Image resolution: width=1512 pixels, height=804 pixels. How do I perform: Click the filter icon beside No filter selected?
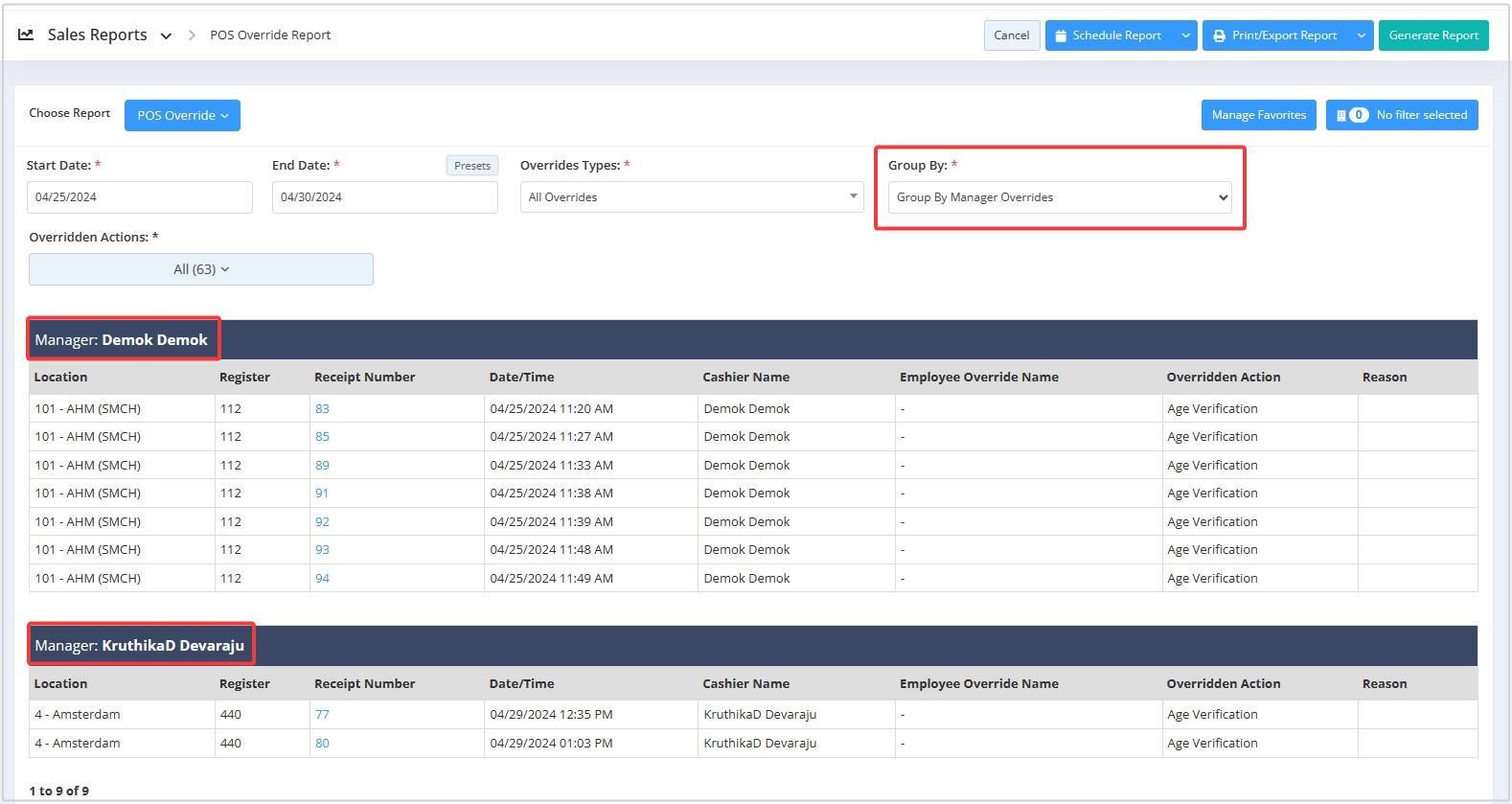(1340, 115)
